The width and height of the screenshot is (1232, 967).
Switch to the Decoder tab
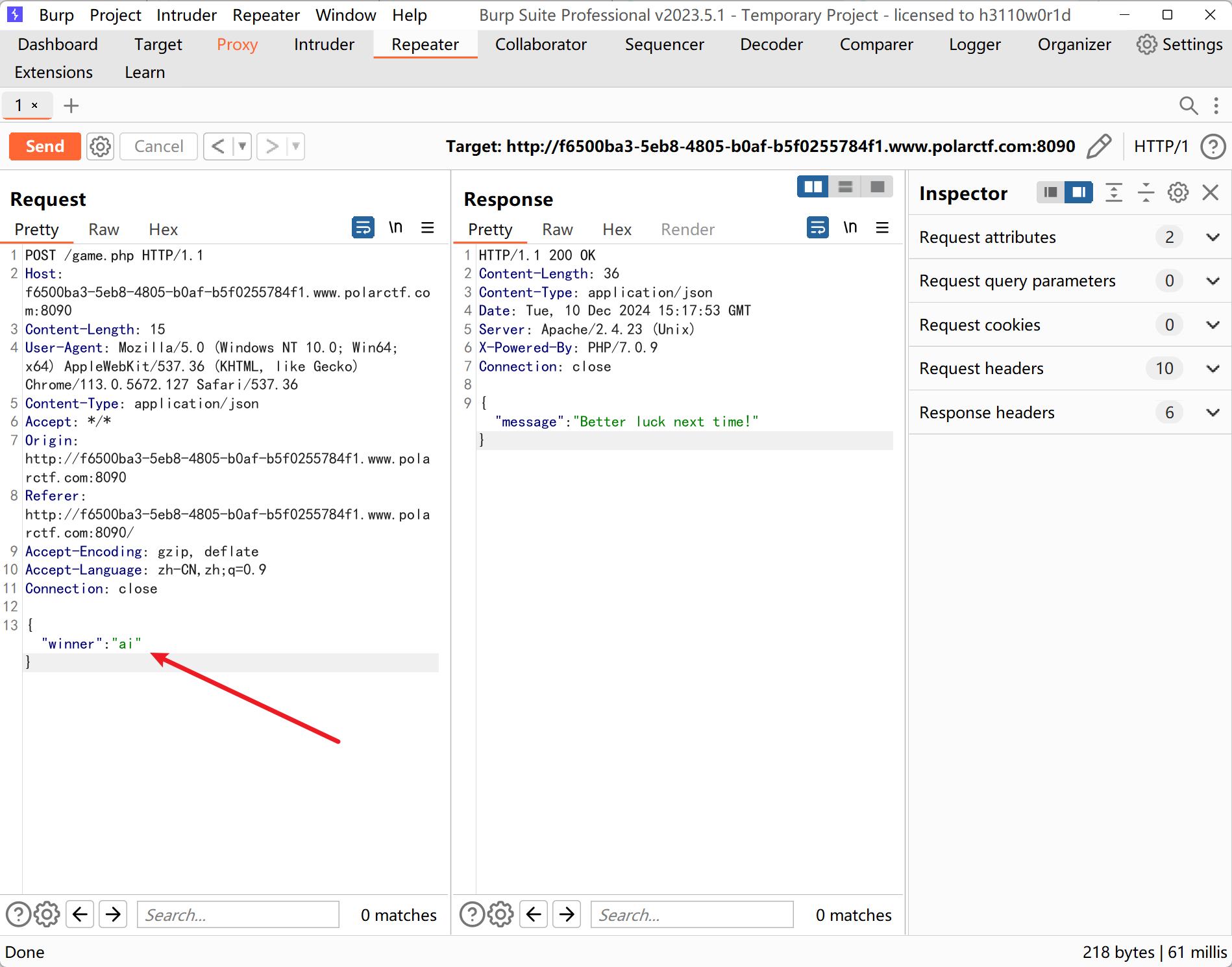tap(771, 44)
